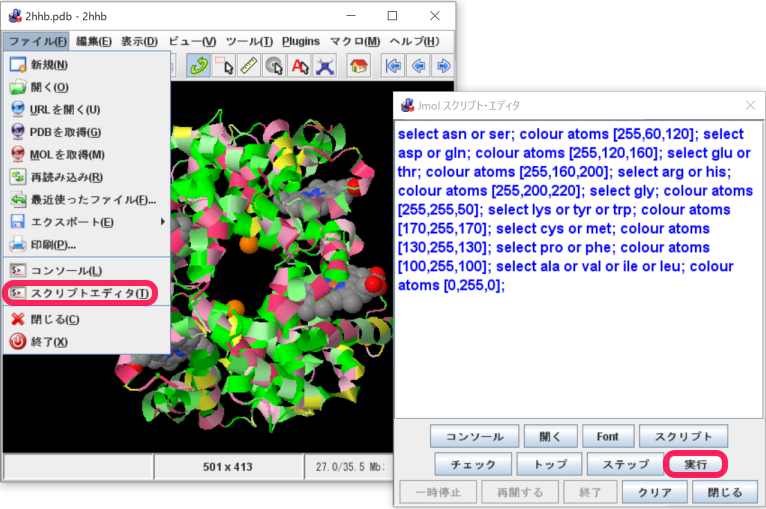Screen dimensions: 766x509
Task: Open the Plugins menu
Action: [300, 41]
